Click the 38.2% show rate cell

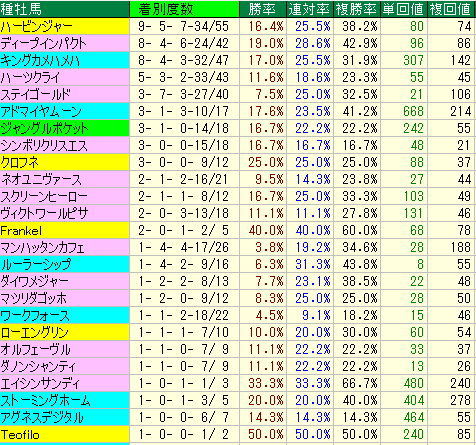(x=360, y=27)
